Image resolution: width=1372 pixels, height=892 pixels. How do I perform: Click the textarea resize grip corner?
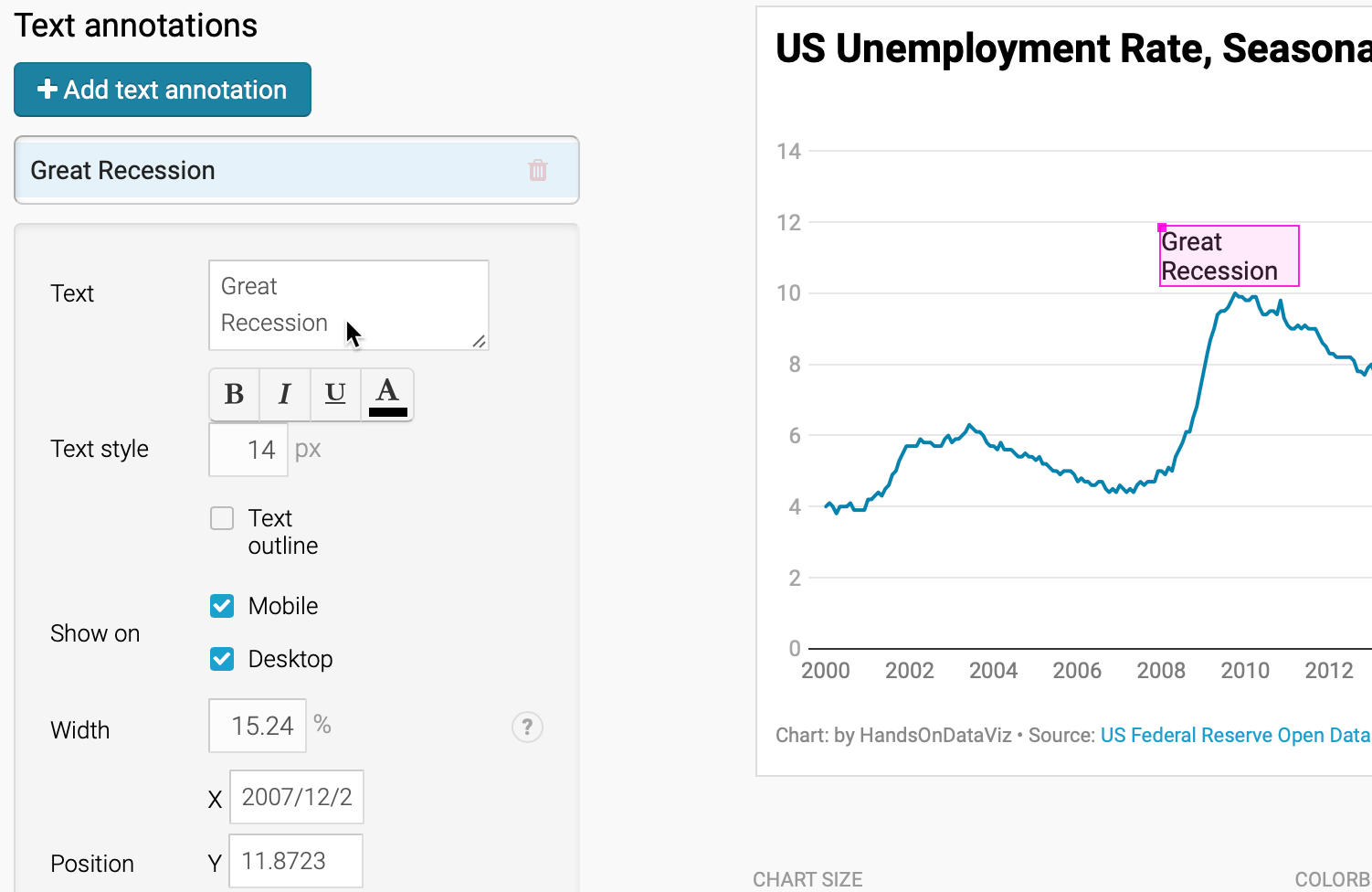point(479,341)
